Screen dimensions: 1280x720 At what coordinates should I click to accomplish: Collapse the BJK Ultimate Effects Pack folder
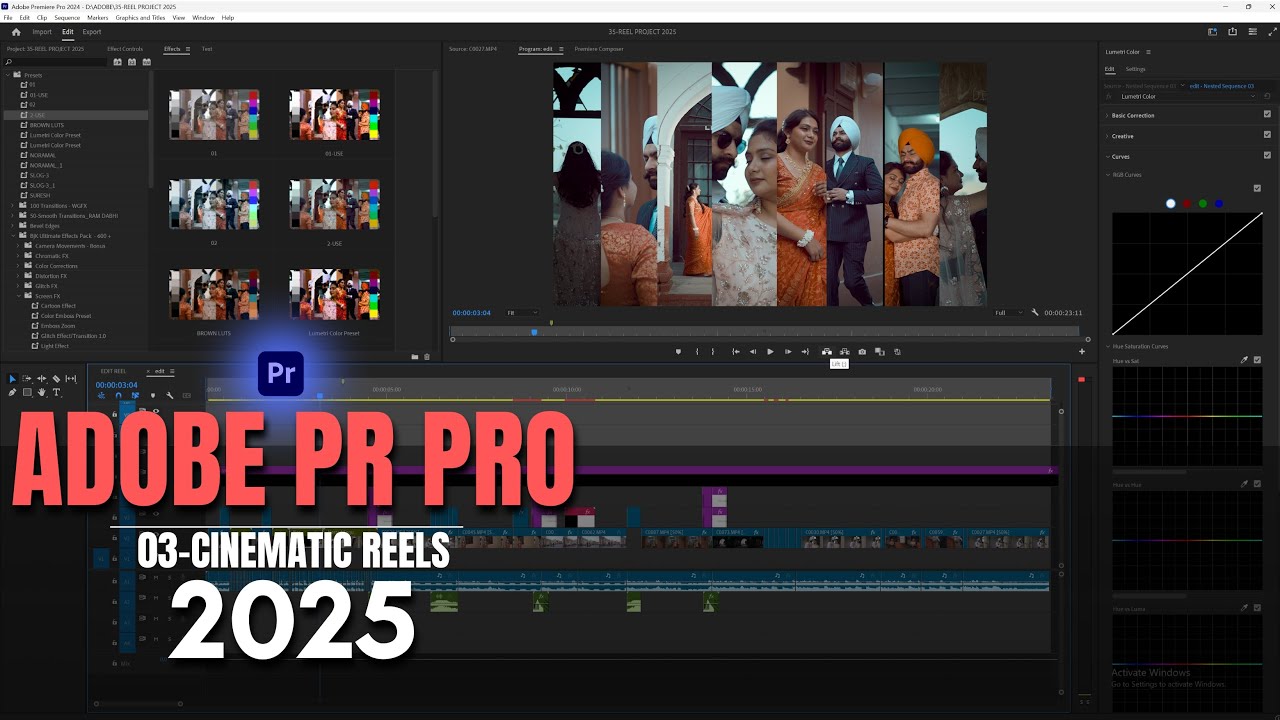pos(11,235)
